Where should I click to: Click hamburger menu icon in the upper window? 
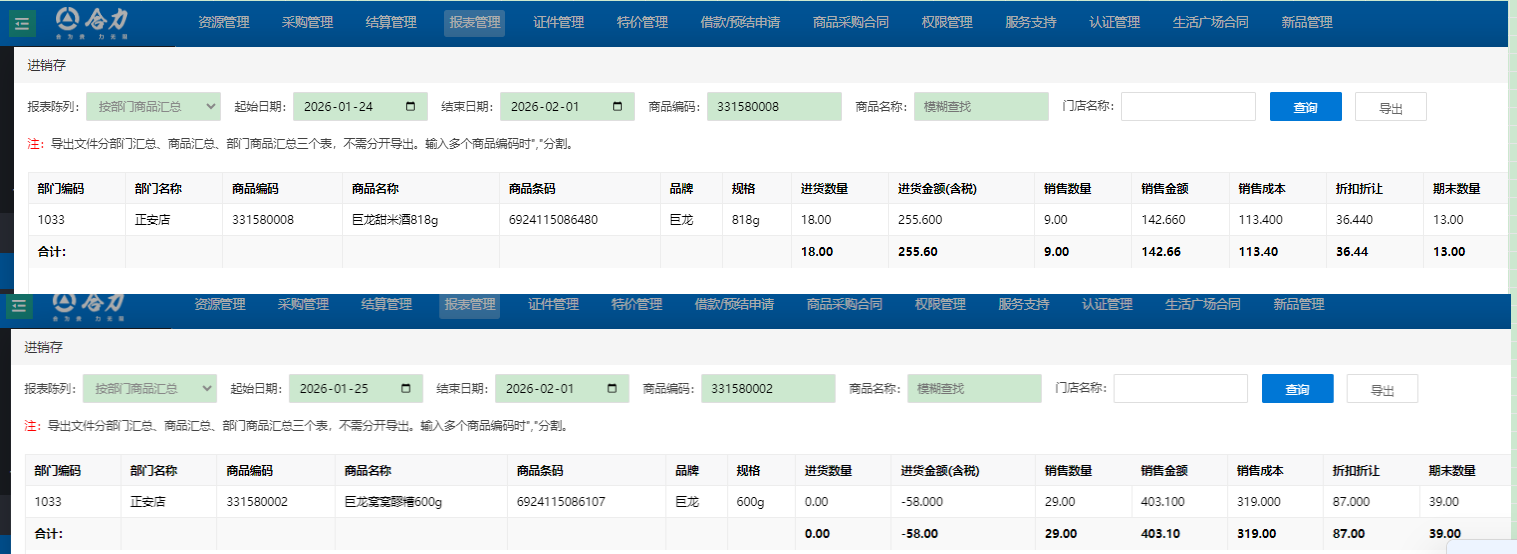click(22, 24)
